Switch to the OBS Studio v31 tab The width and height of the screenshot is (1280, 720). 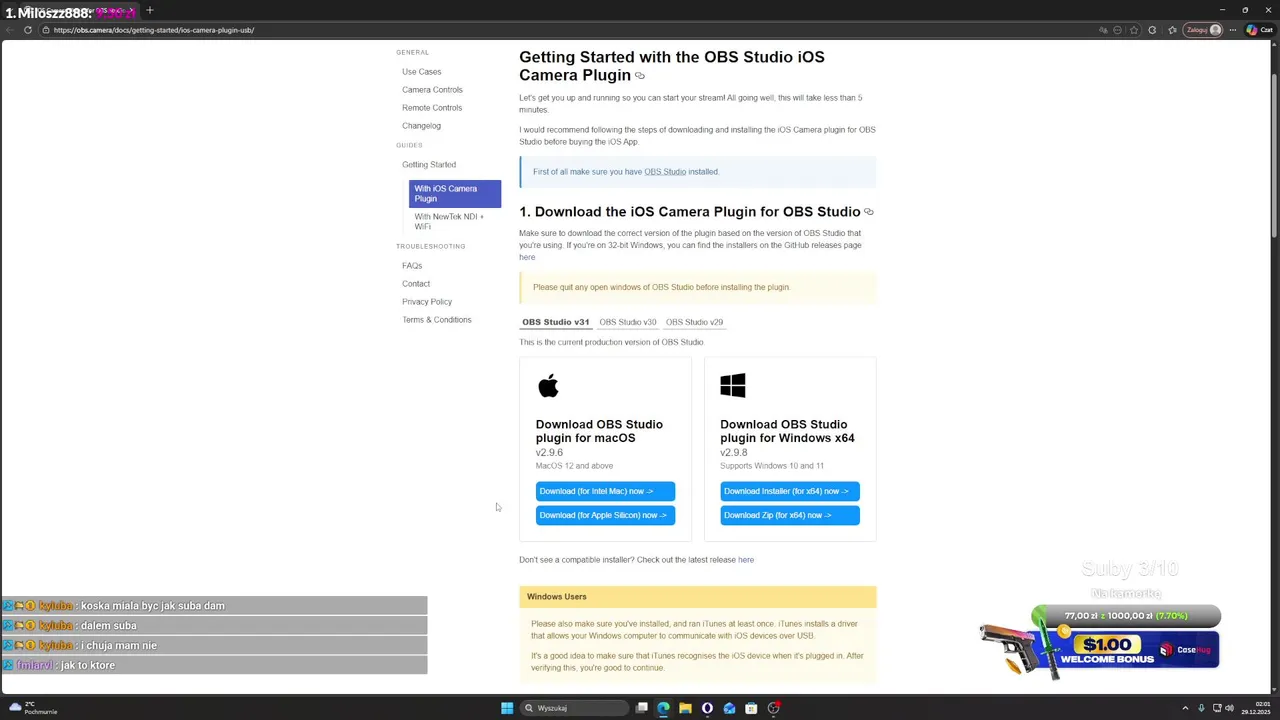pyautogui.click(x=555, y=322)
